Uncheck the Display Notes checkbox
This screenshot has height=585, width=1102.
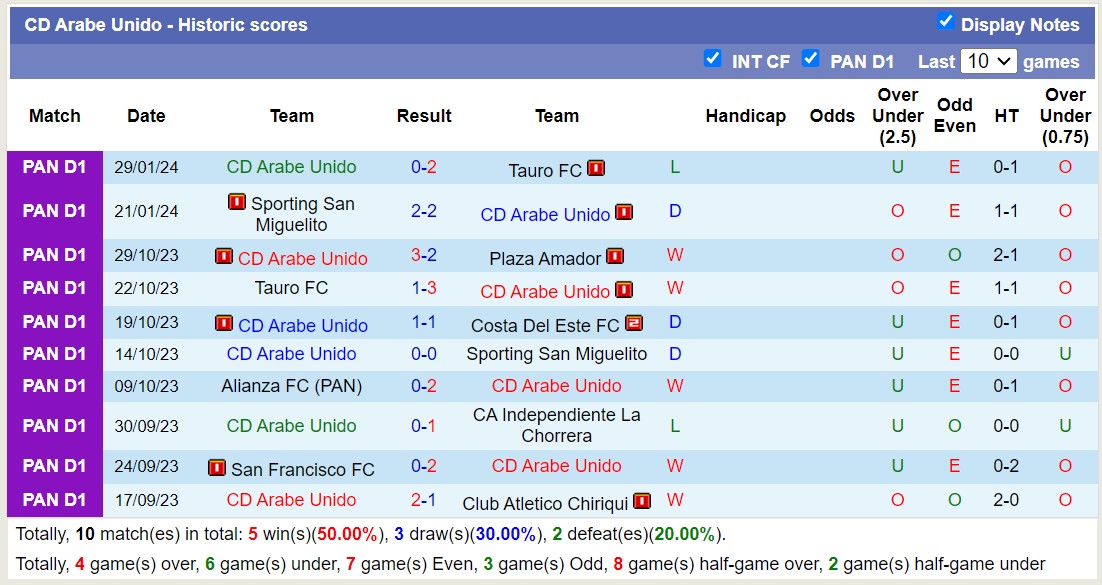(945, 22)
